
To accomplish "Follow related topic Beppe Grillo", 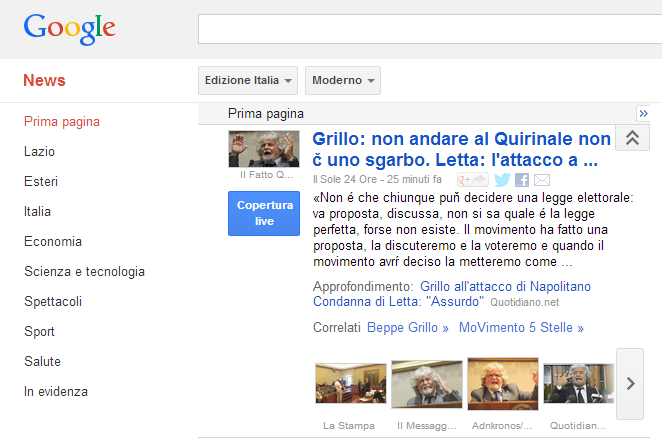I will coord(407,328).
